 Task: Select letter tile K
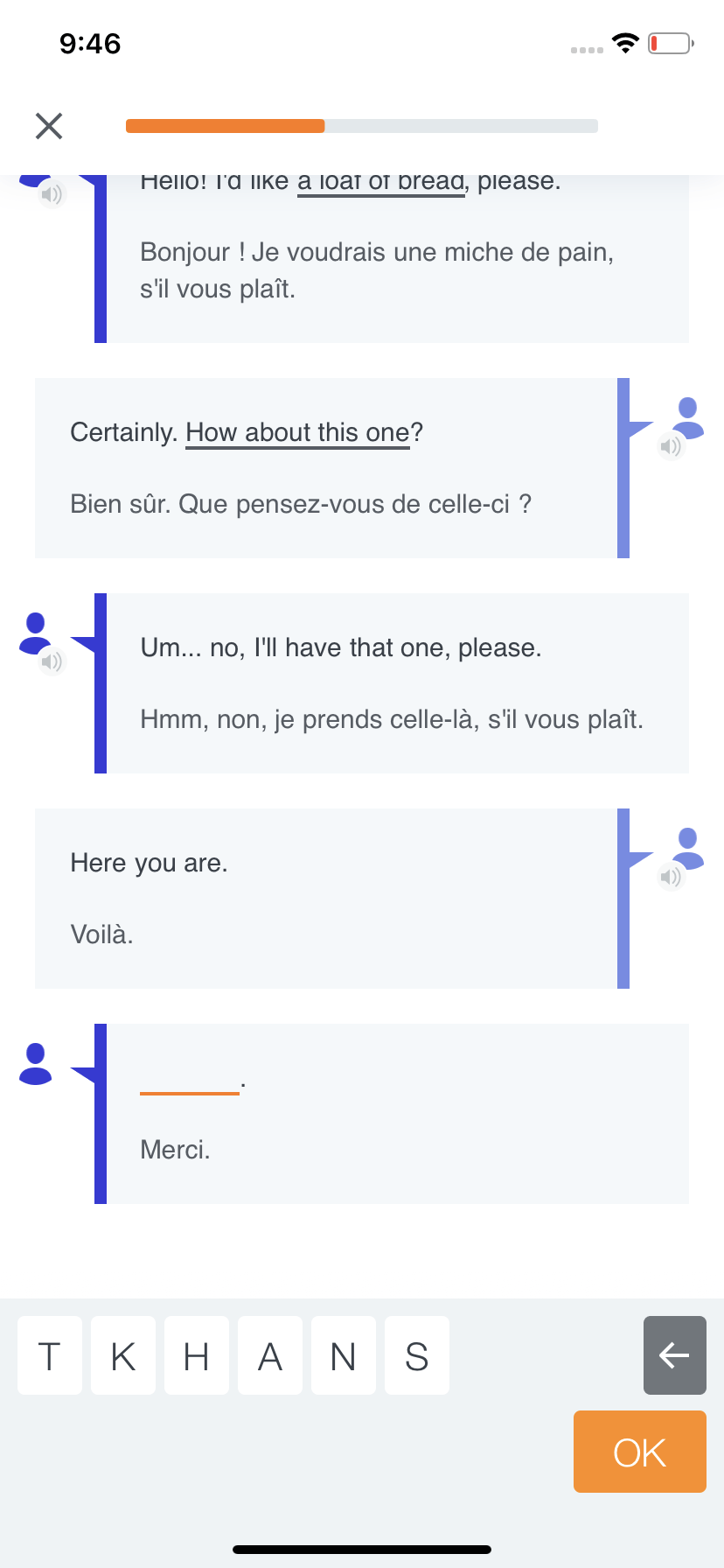coord(123,1355)
